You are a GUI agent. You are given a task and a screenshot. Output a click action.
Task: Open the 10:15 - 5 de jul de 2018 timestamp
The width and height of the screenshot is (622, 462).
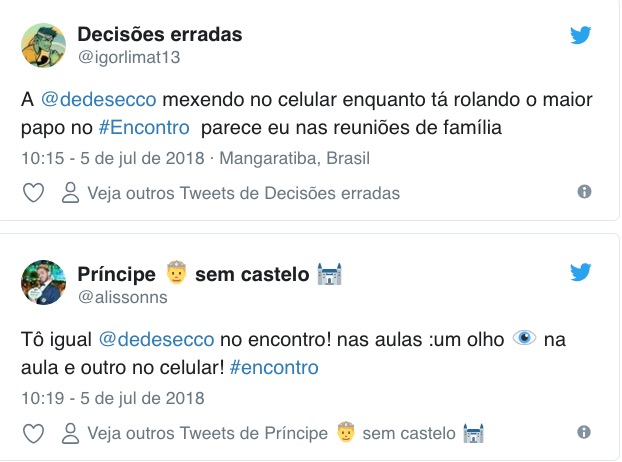[x=114, y=157]
